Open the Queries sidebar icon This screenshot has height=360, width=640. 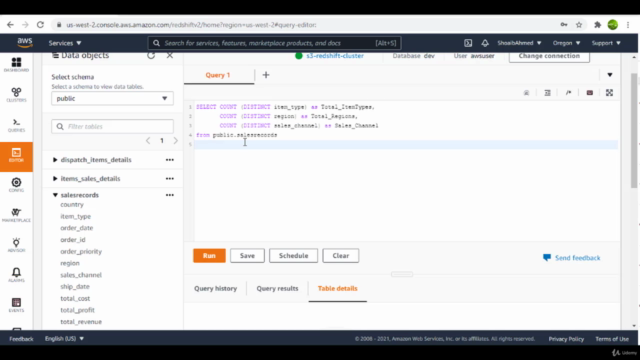coord(16,125)
